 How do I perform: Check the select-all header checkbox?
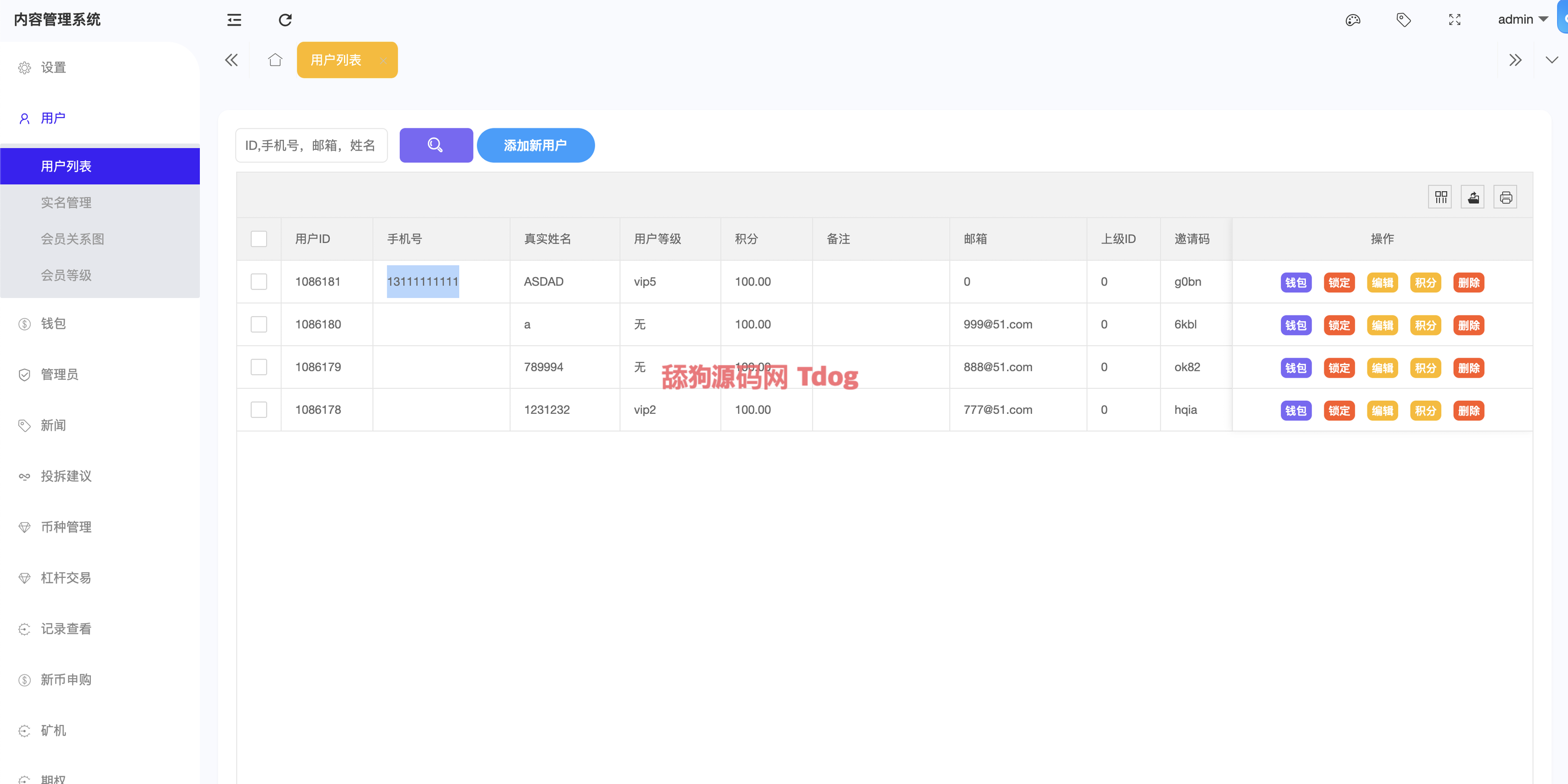259,238
